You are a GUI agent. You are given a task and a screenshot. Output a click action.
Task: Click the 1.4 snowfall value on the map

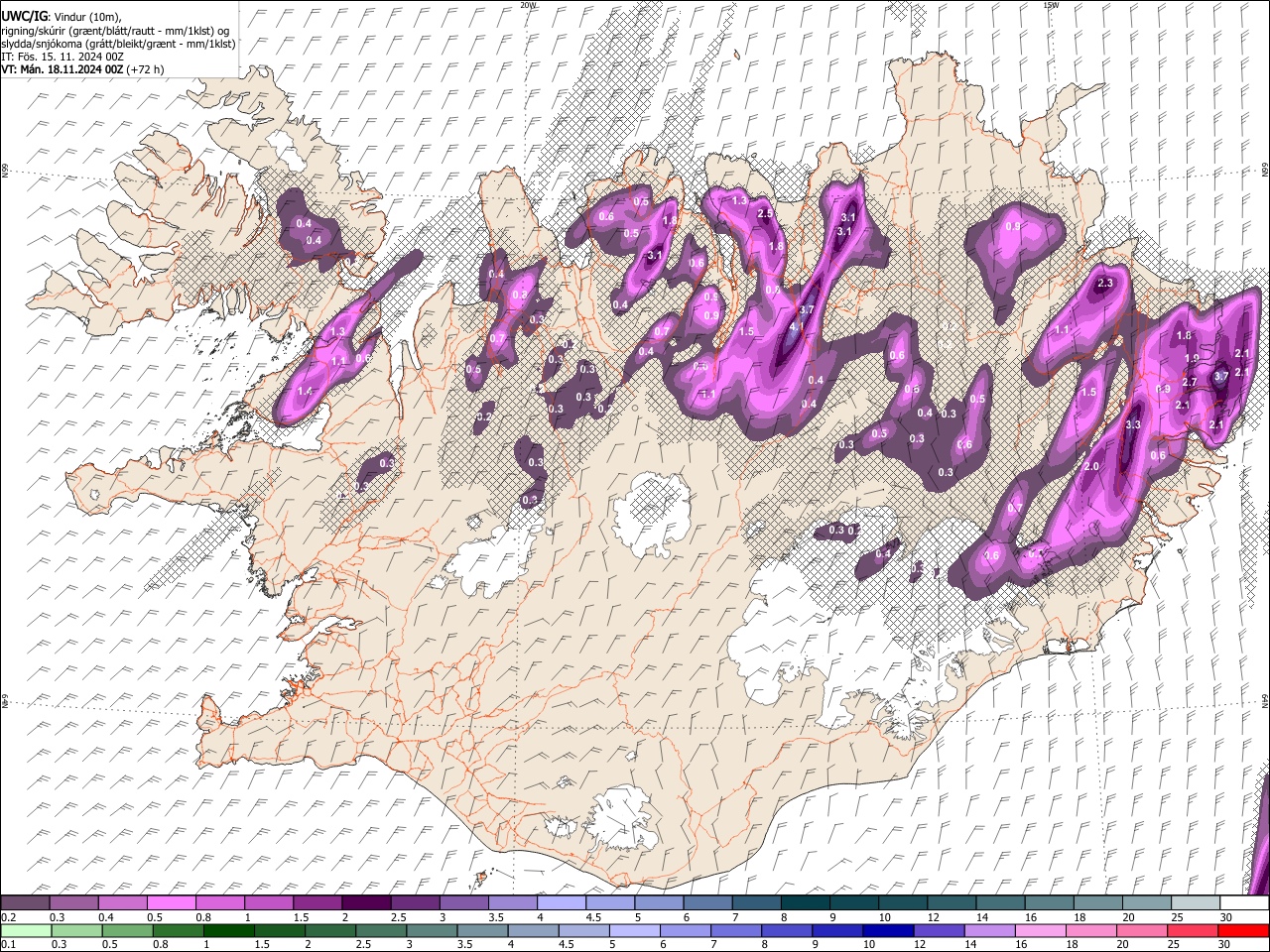coord(305,392)
